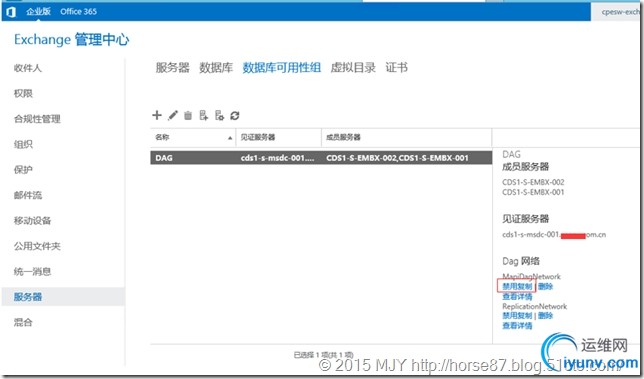Click the Office logo icon in header
Screen dimensions: 644x379
click(x=11, y=12)
